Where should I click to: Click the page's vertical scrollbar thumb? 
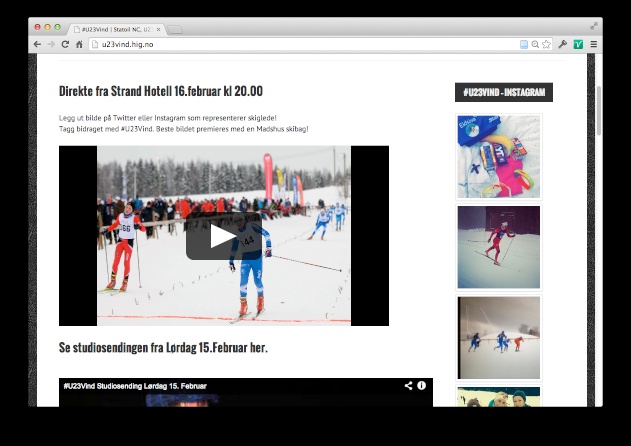coord(599,111)
